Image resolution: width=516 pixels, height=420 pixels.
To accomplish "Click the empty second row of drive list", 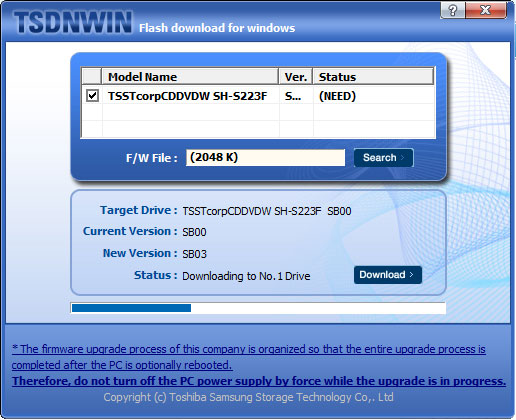I will click(258, 112).
